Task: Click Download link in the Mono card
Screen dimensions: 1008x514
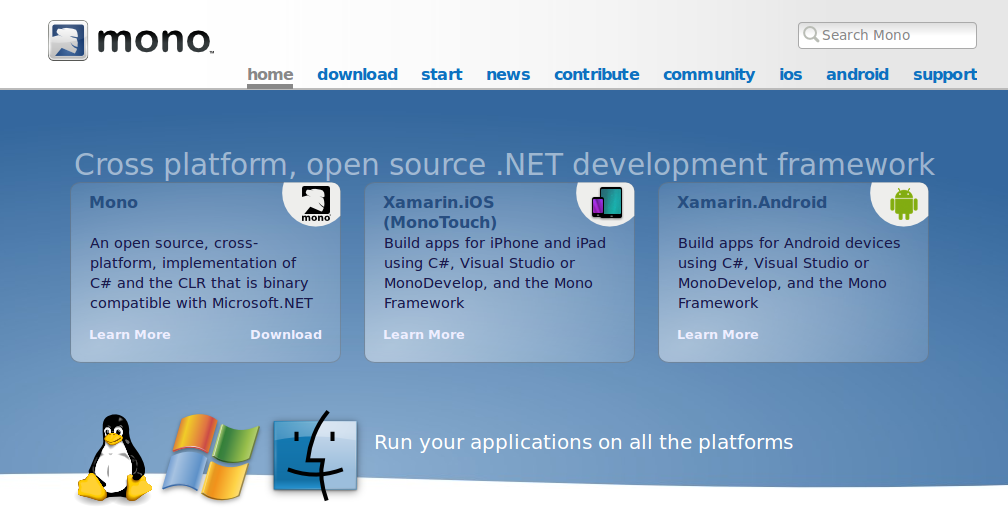Action: [x=286, y=335]
